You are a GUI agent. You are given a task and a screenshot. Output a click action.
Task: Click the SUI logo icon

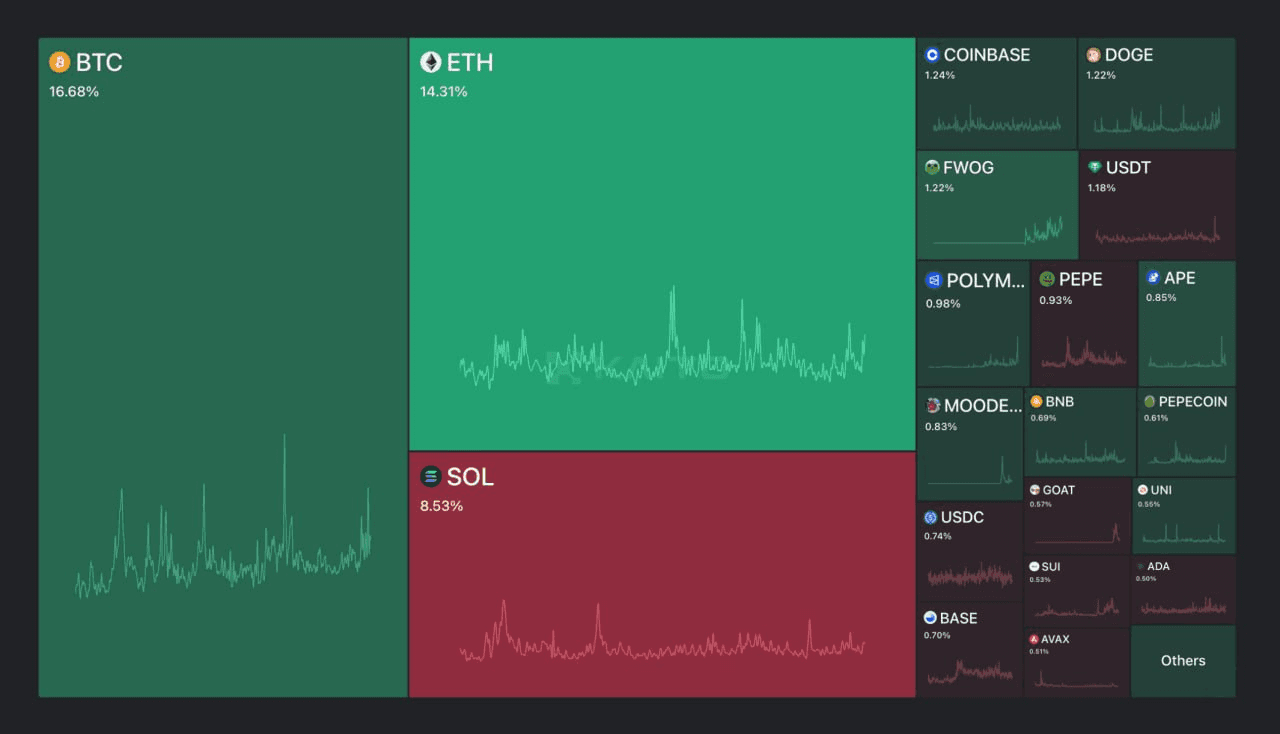click(x=1034, y=566)
